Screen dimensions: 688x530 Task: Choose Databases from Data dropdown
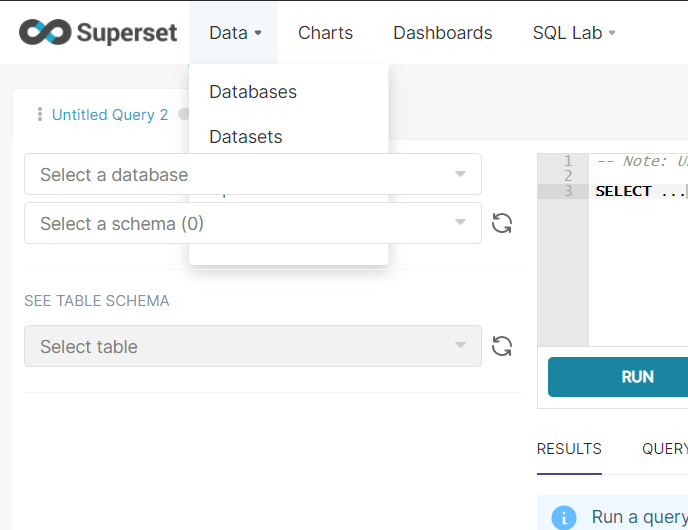pos(253,92)
